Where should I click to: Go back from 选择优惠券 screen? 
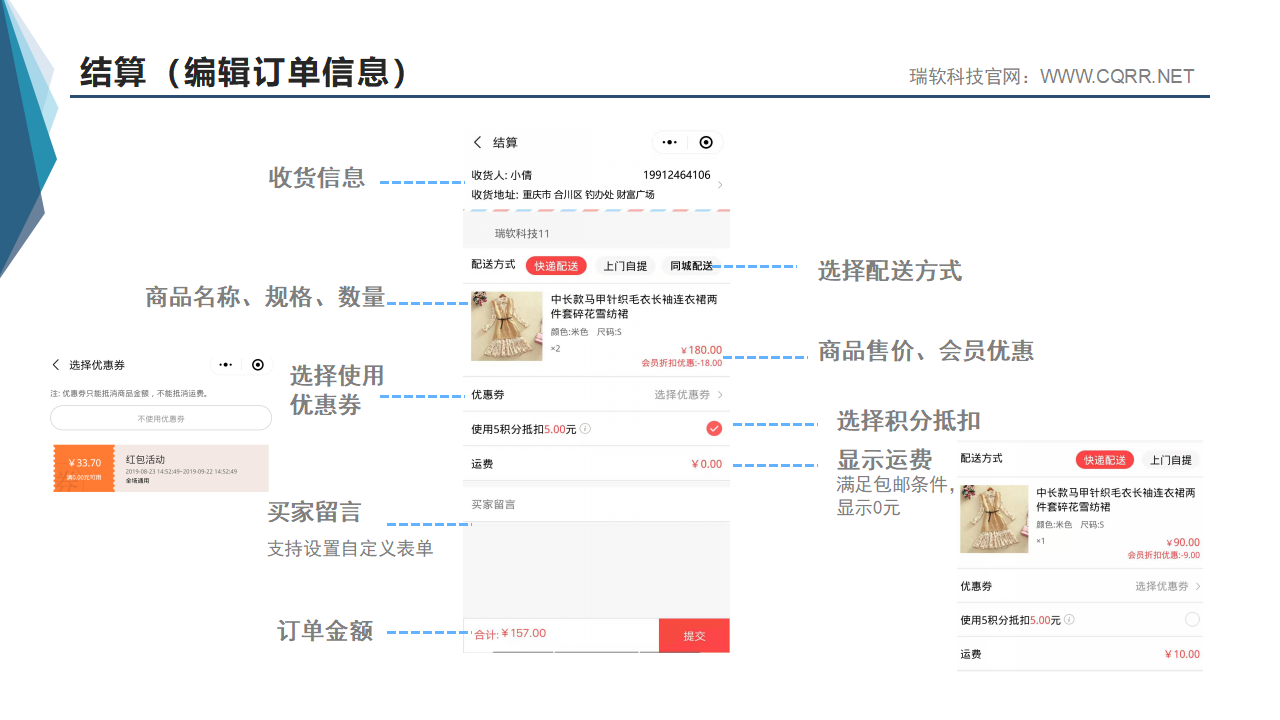[56, 365]
